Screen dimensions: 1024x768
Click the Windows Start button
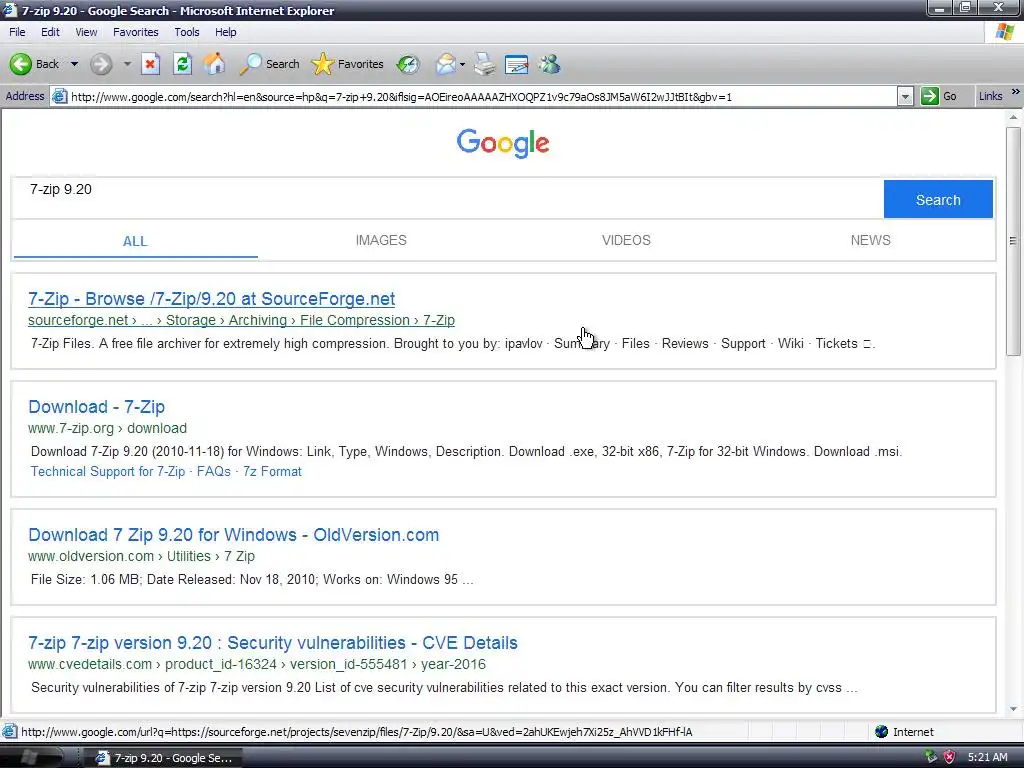tap(30, 758)
